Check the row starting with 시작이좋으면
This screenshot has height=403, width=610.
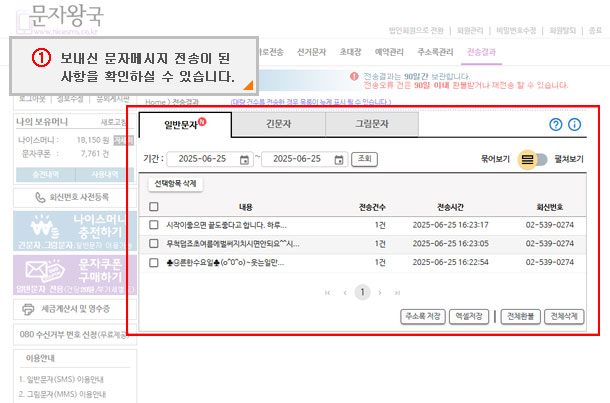(154, 226)
